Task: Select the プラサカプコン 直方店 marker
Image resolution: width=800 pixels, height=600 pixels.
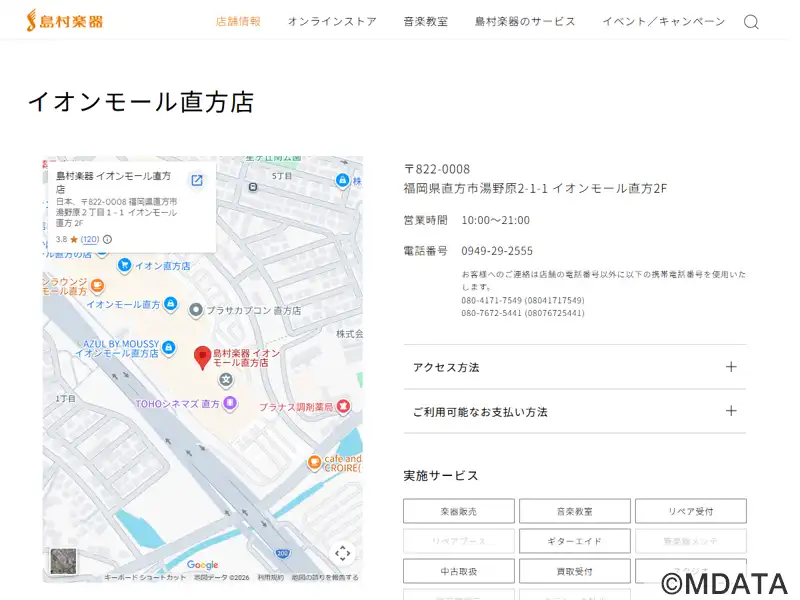Action: tap(196, 310)
